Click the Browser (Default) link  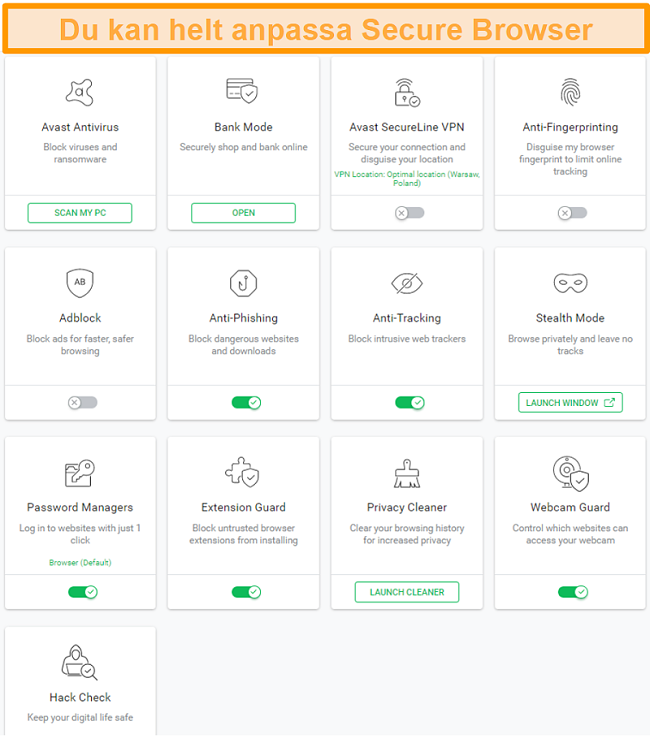80,563
